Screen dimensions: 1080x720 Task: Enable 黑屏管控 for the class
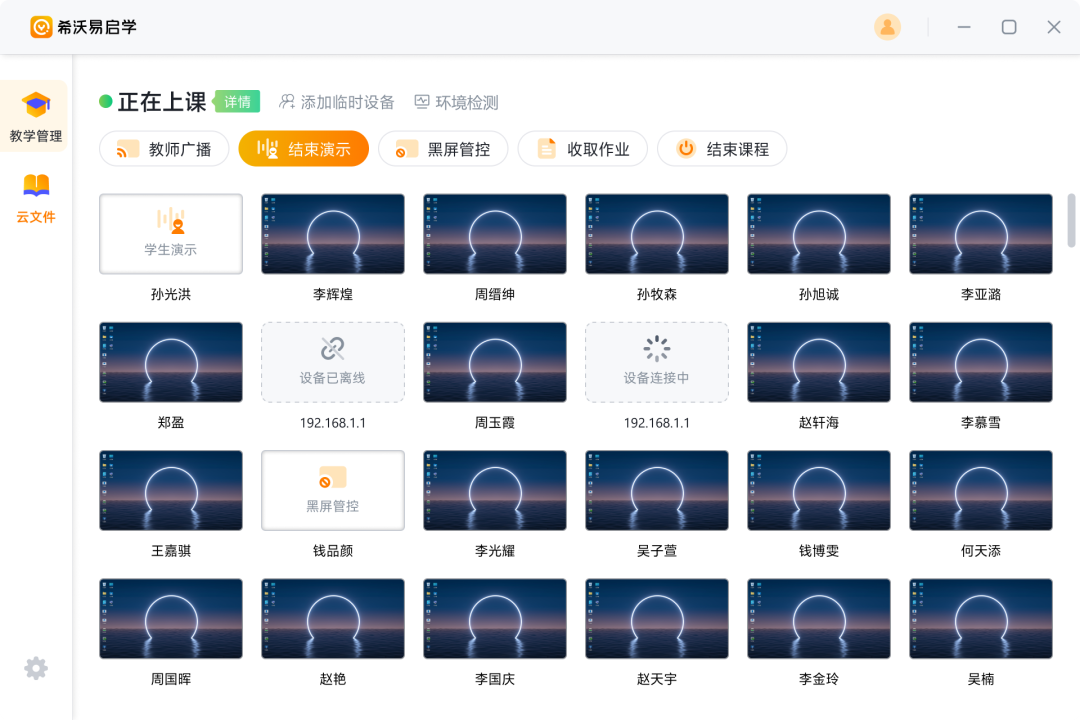tap(443, 149)
